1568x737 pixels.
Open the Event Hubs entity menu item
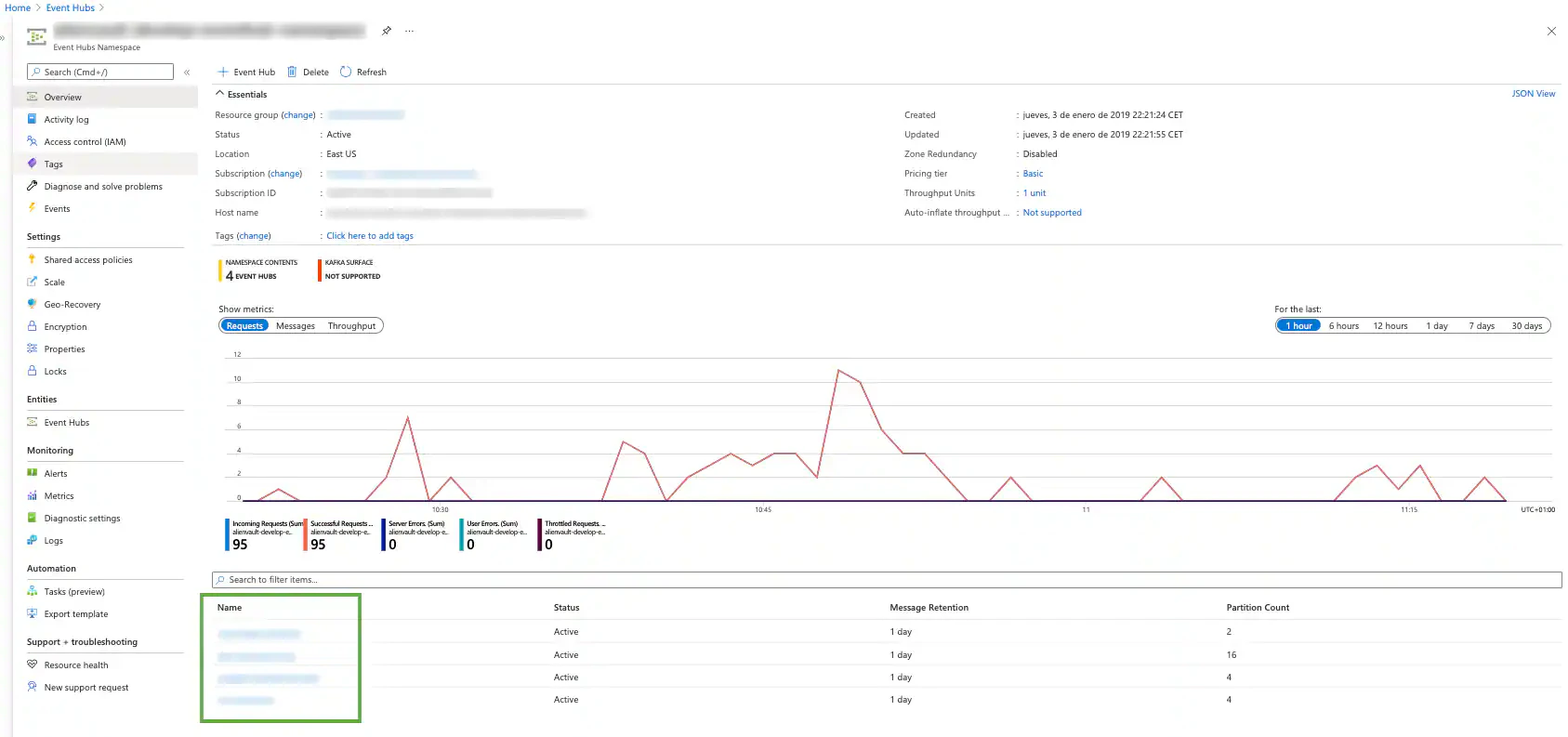point(67,423)
